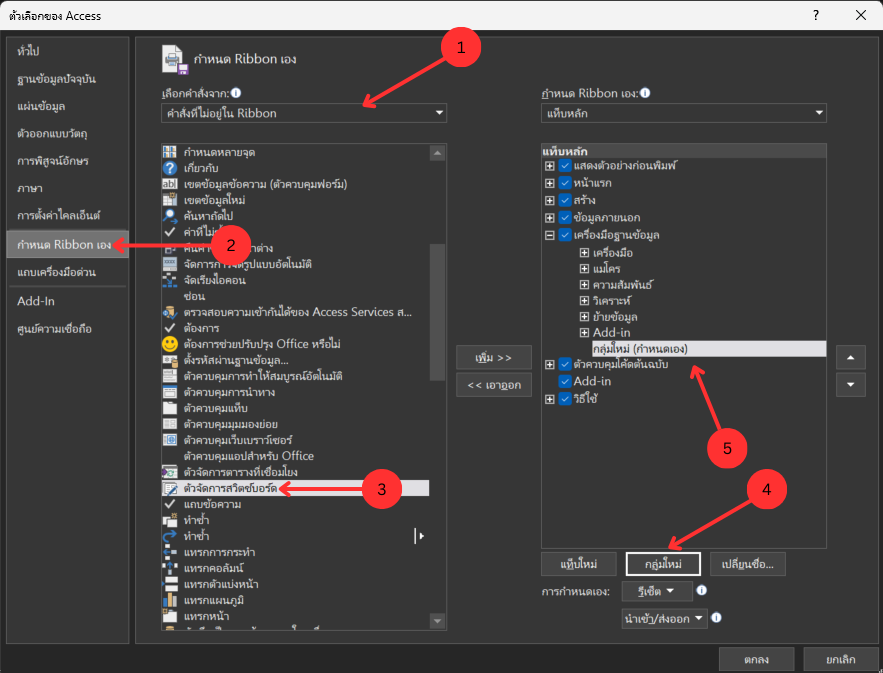The height and width of the screenshot is (673, 883).
Task: Click the กลุ่มใหม่ button
Action: point(663,564)
